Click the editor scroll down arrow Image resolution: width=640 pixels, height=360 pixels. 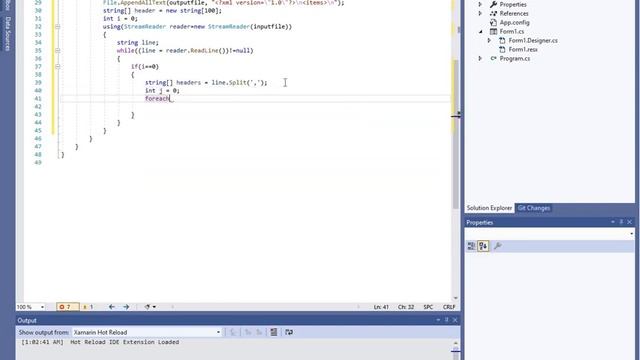(456, 298)
